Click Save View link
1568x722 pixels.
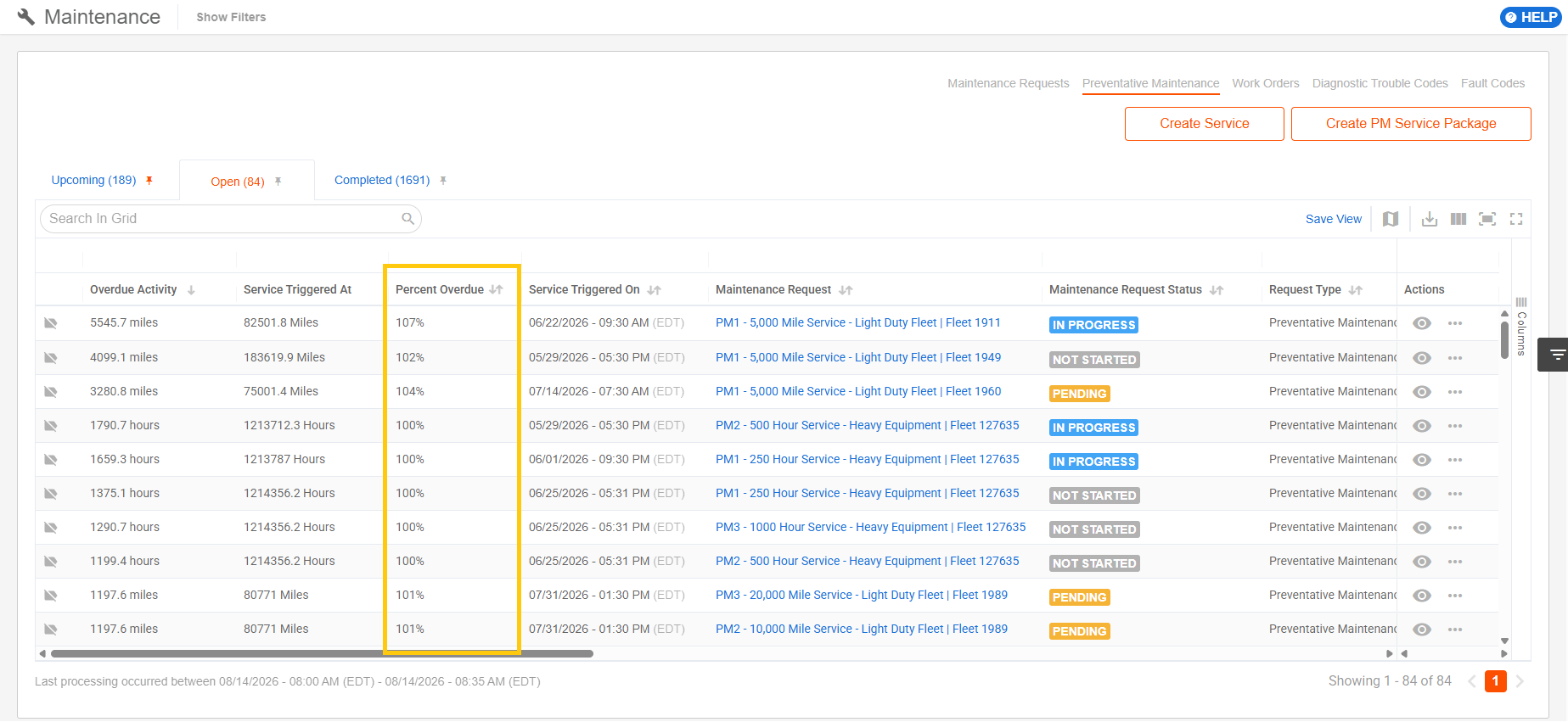coord(1333,219)
